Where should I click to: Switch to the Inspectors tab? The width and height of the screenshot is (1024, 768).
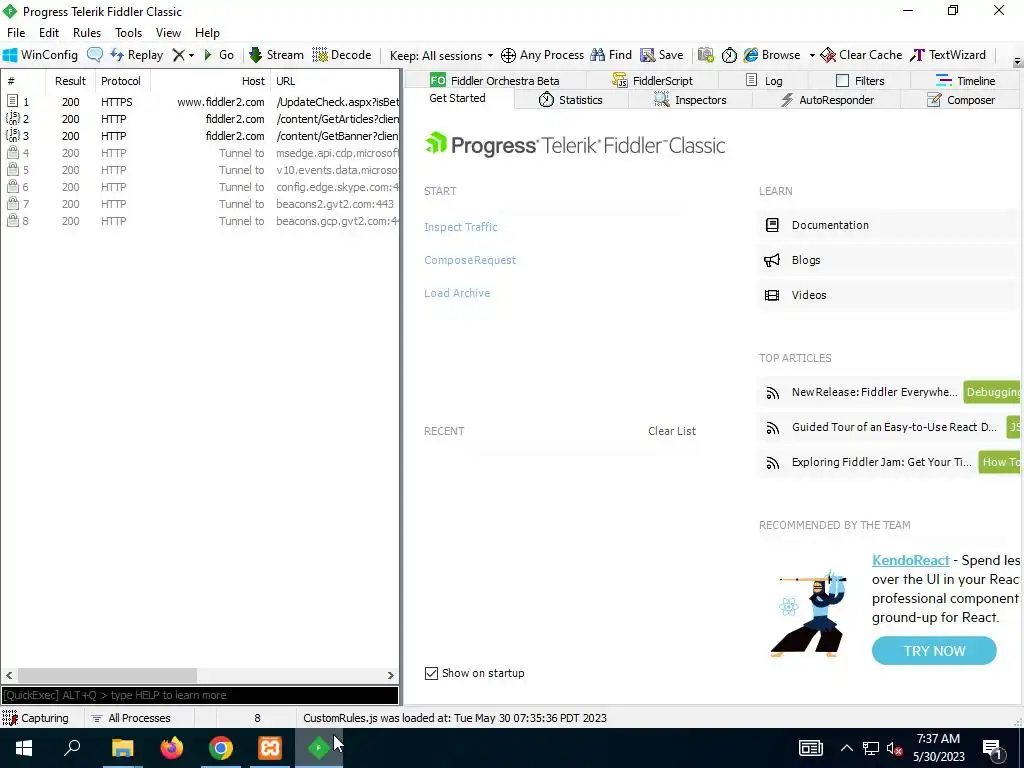click(690, 100)
